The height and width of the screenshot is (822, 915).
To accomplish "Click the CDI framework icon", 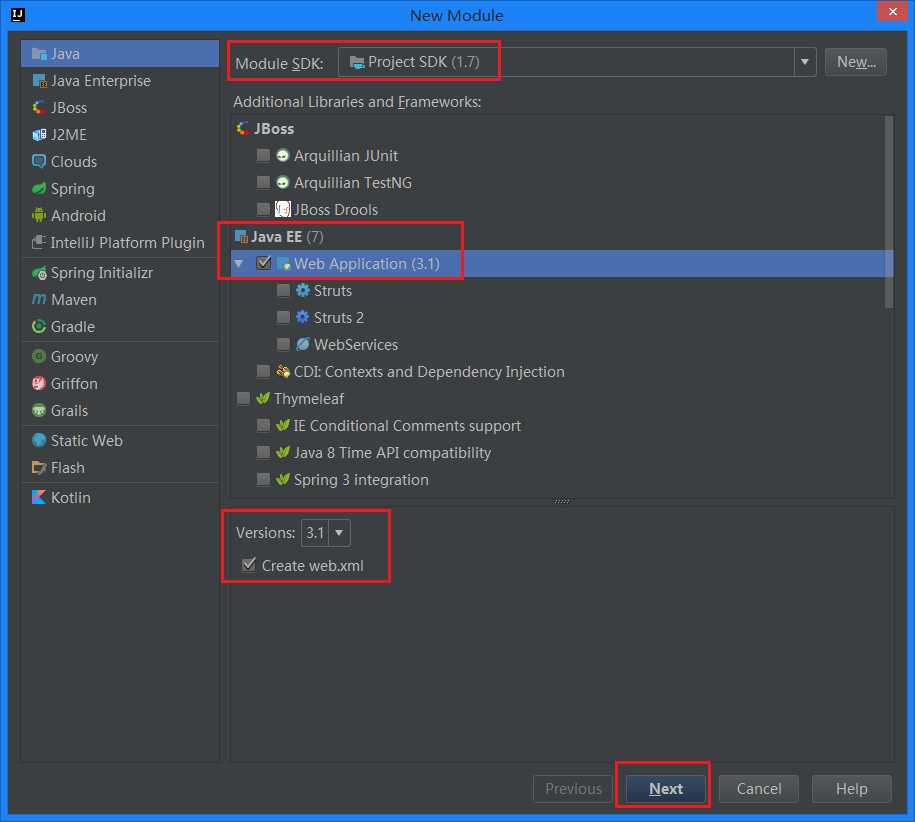I will point(283,372).
